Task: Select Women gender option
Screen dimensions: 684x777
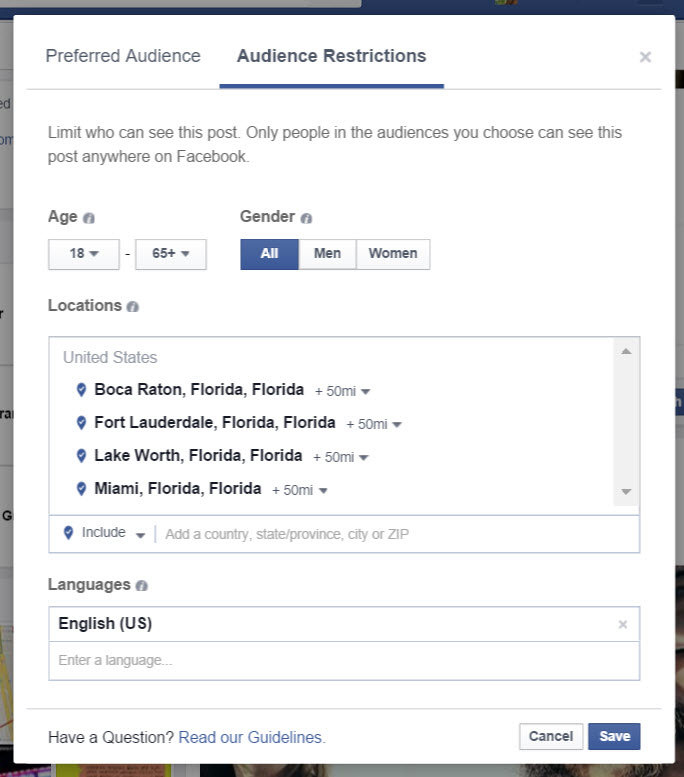Action: [393, 254]
